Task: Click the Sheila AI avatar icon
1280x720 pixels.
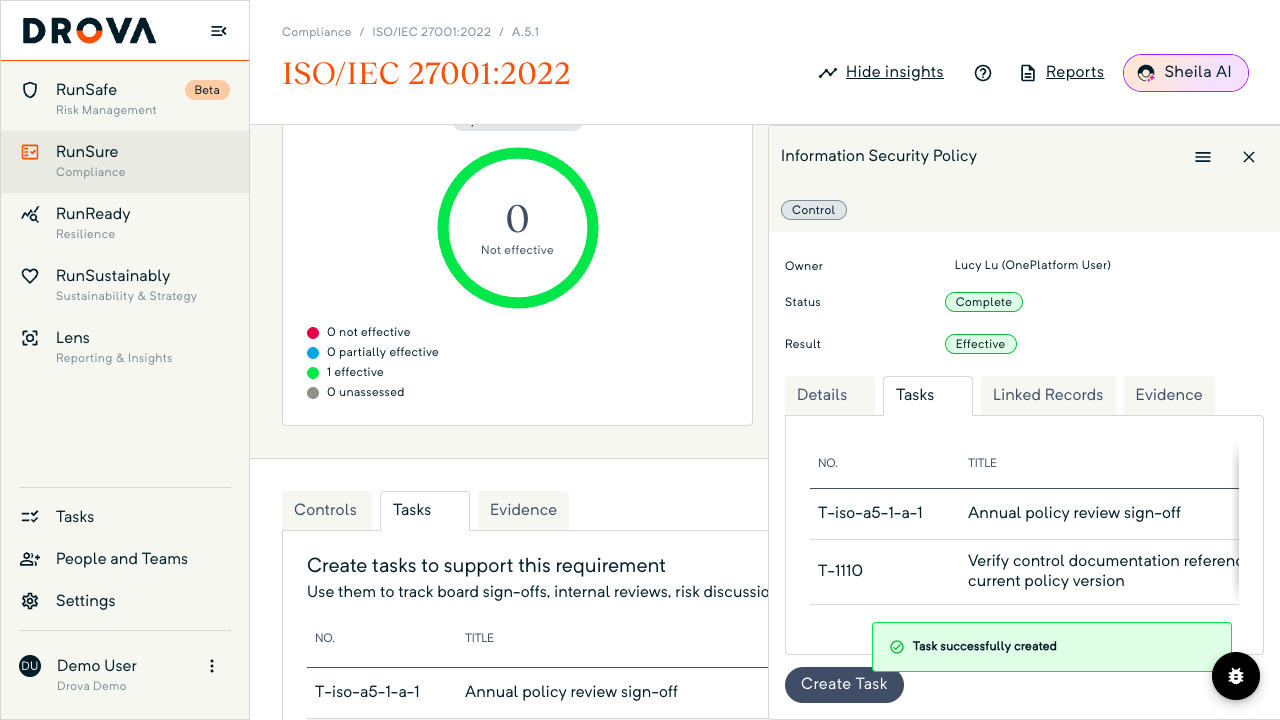Action: 1146,73
